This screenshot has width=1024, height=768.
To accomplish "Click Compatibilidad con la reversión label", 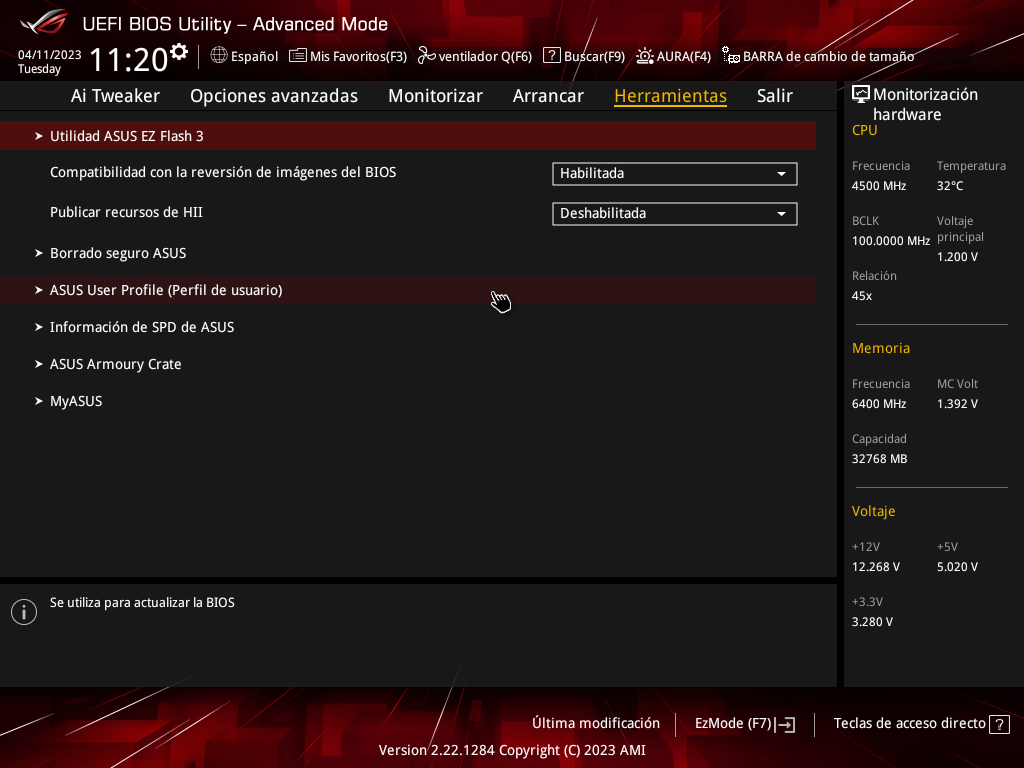I will click(x=223, y=172).
